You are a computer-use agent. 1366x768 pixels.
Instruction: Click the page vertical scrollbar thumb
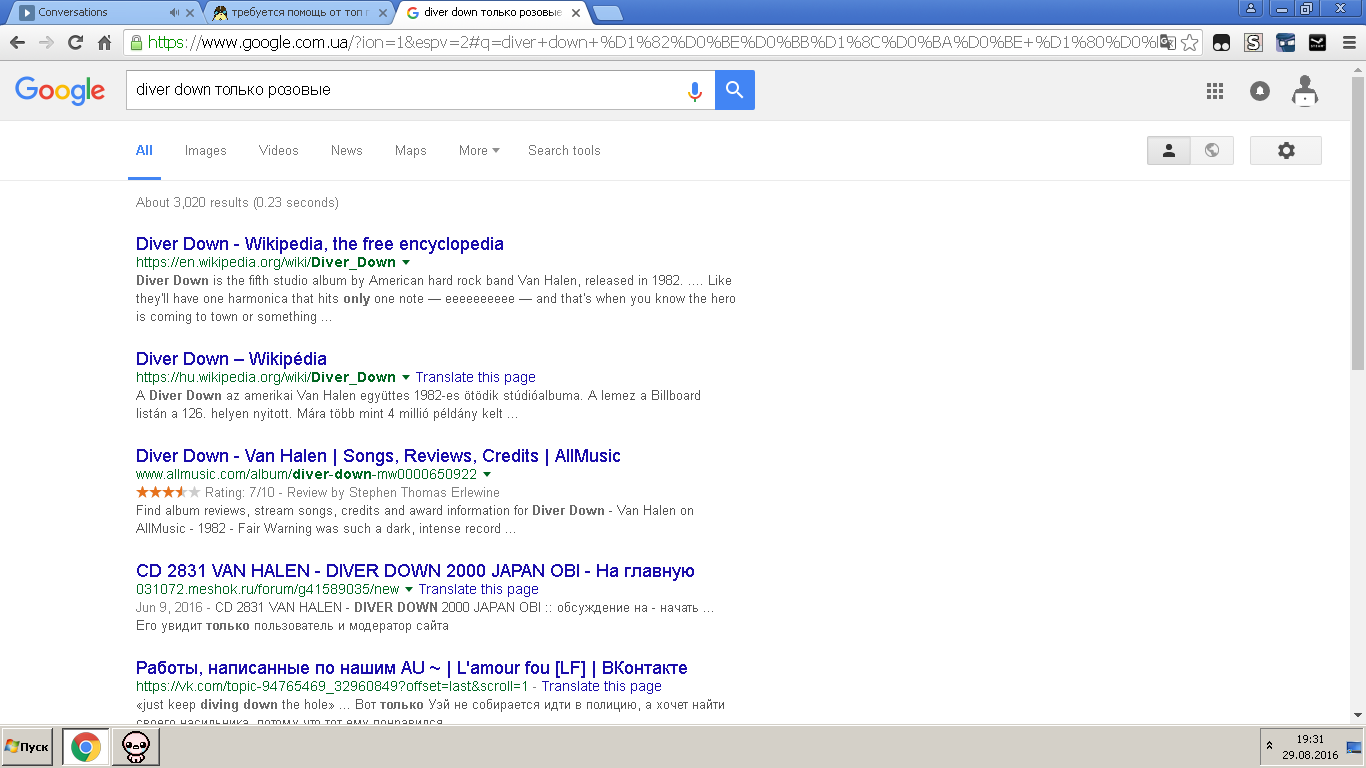coord(1358,224)
